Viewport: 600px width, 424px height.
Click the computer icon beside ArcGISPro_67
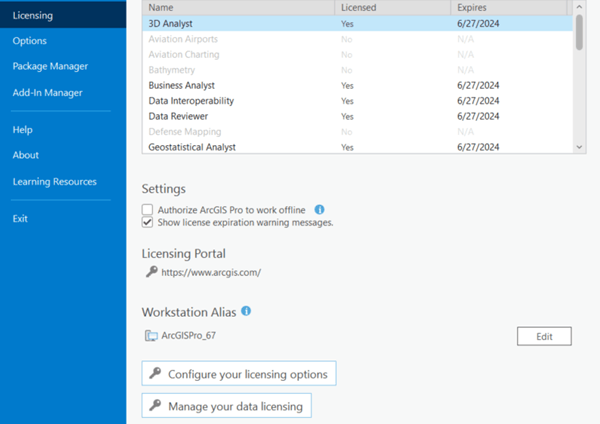coord(151,336)
